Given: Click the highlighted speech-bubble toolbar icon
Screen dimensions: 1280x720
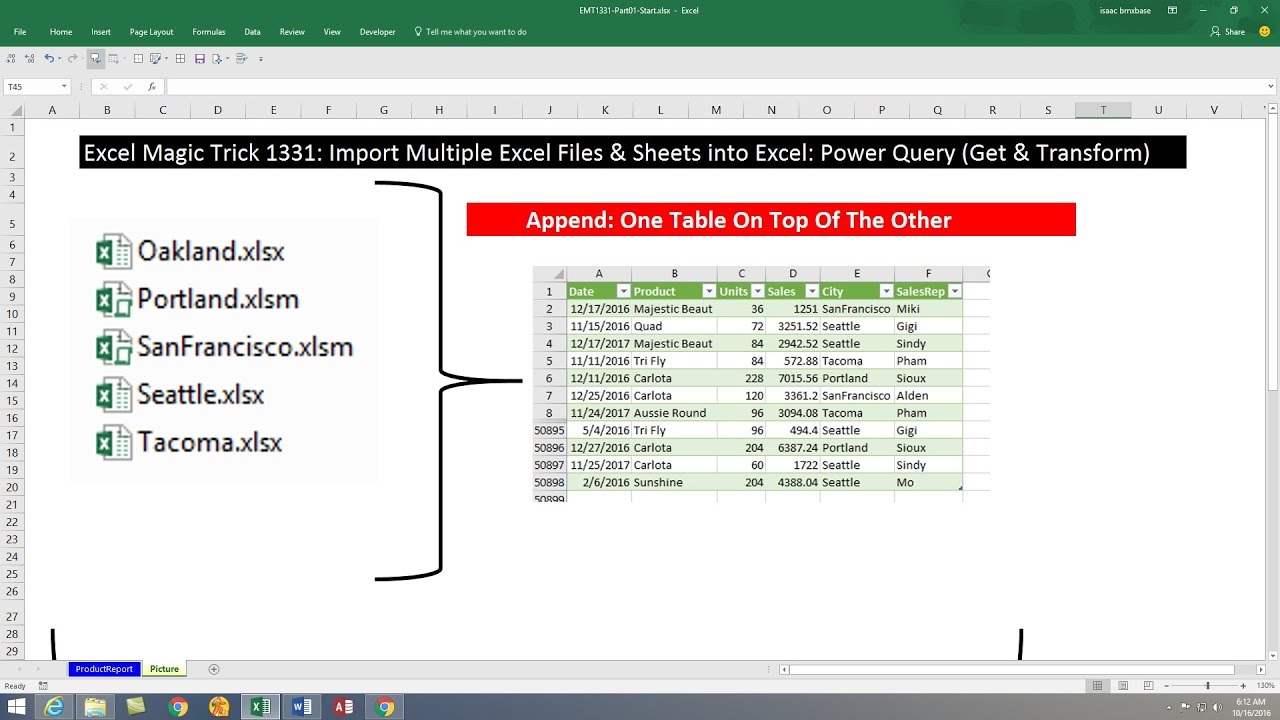Looking at the screenshot, I should pyautogui.click(x=96, y=59).
